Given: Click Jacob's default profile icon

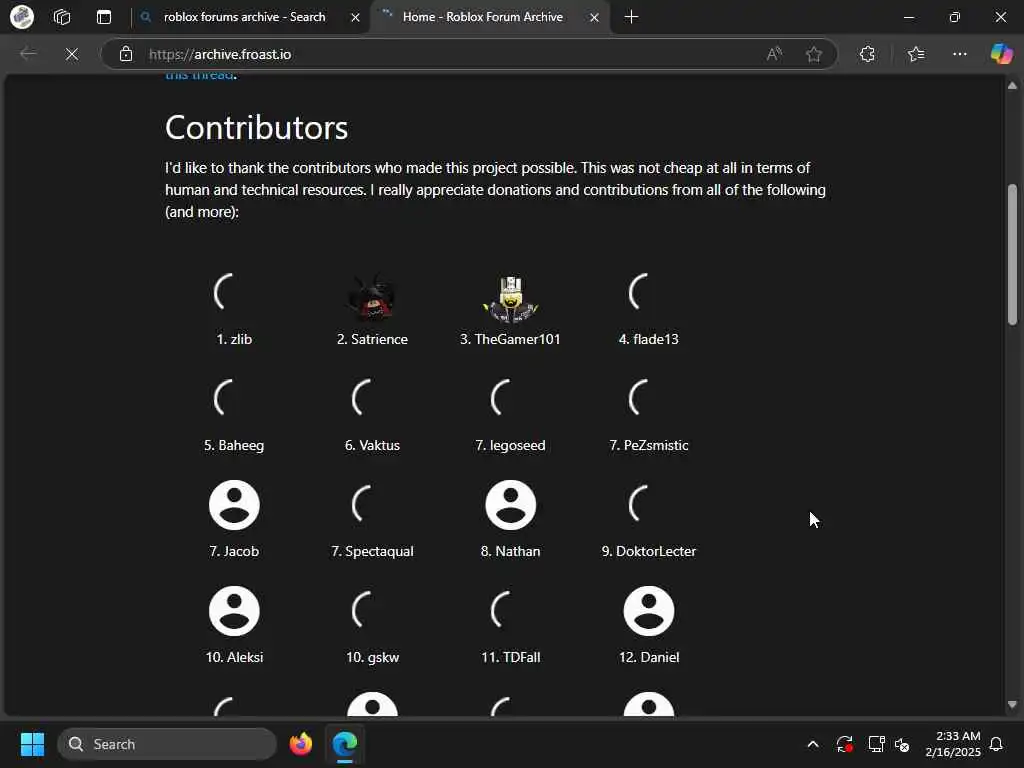Looking at the screenshot, I should tap(234, 505).
